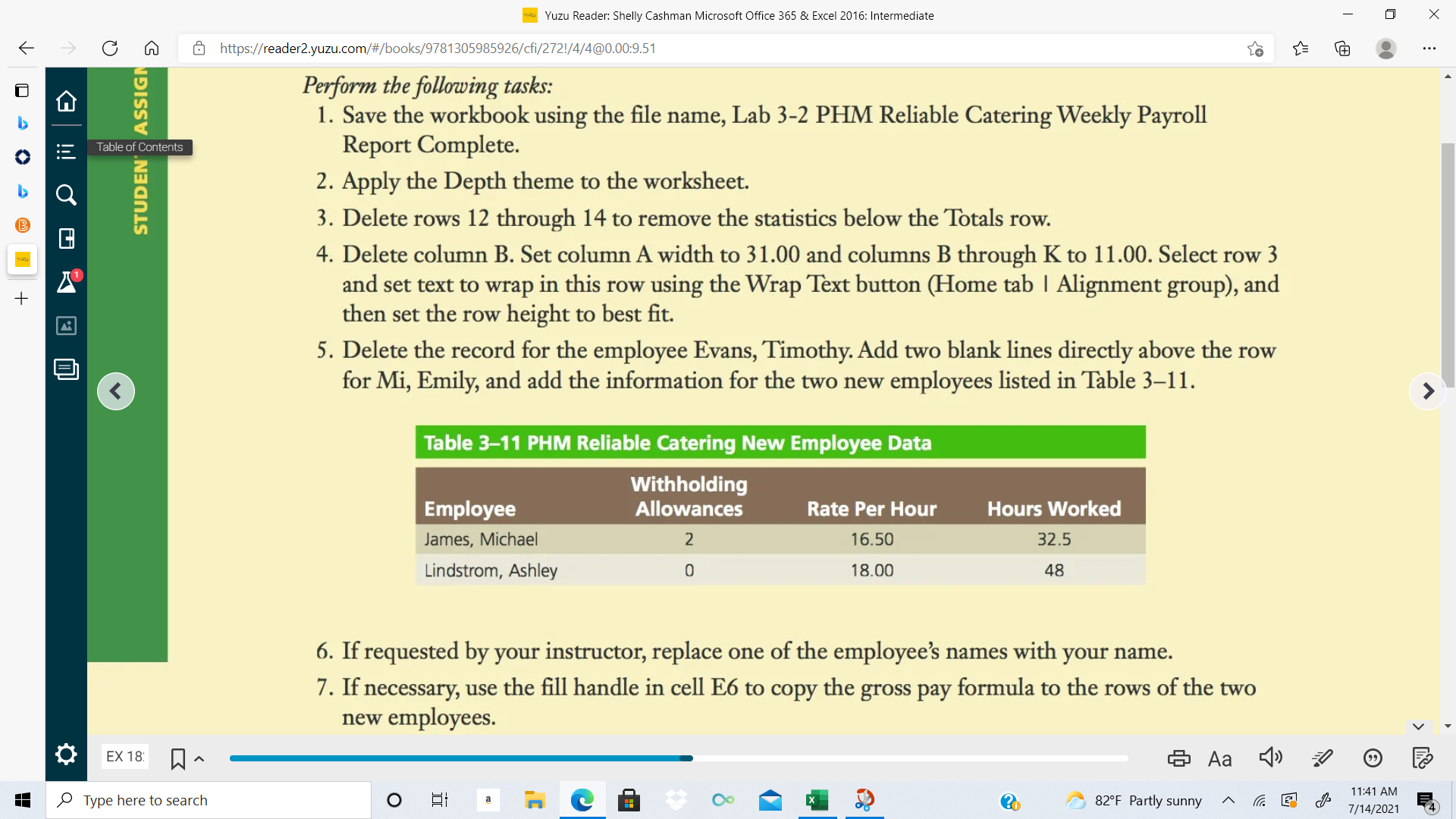Add this page to favorites star
The image size is (1456, 819).
1255,49
